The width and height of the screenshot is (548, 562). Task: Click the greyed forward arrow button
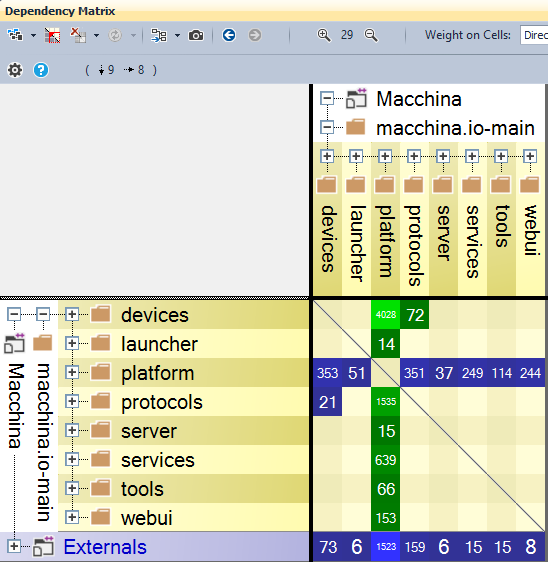point(255,35)
